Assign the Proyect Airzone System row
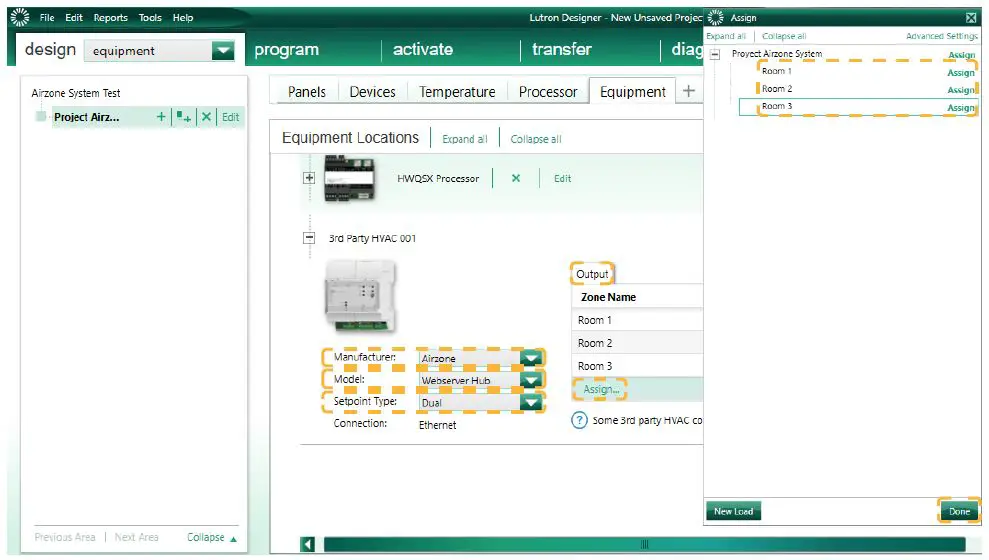The image size is (989, 560). click(961, 55)
